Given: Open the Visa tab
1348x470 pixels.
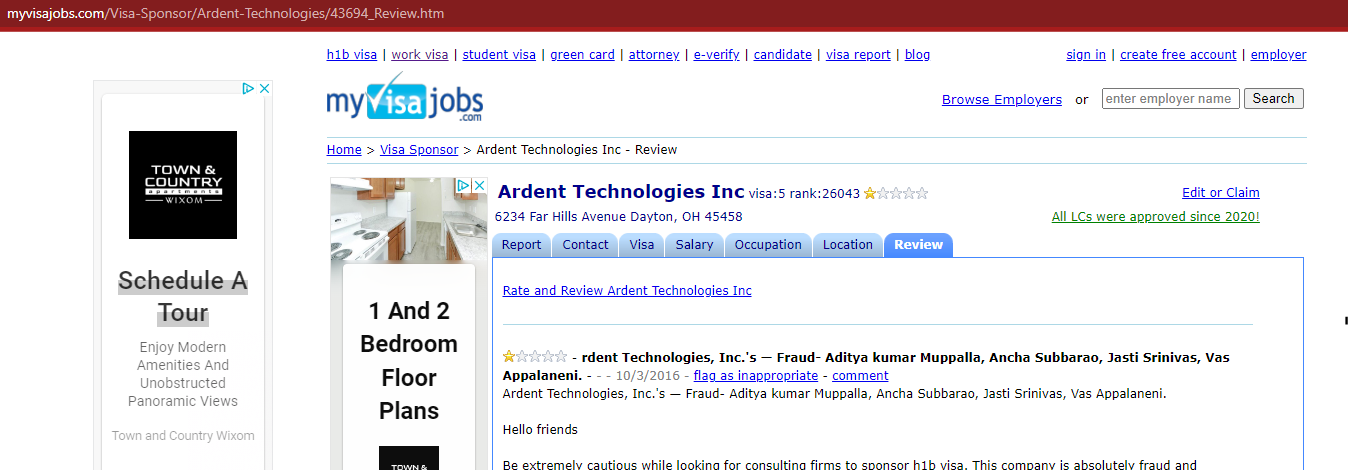Looking at the screenshot, I should (641, 245).
